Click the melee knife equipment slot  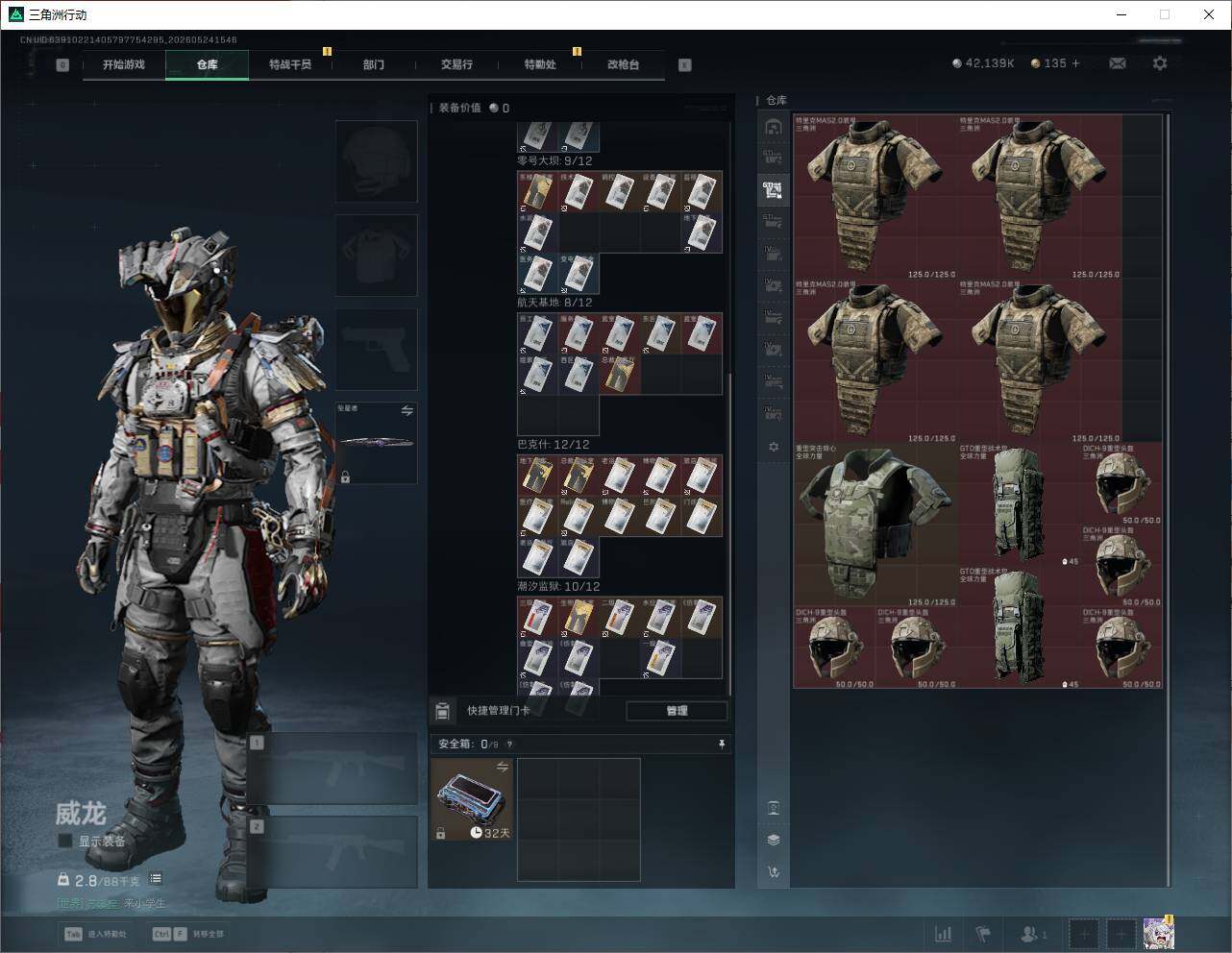[x=377, y=443]
